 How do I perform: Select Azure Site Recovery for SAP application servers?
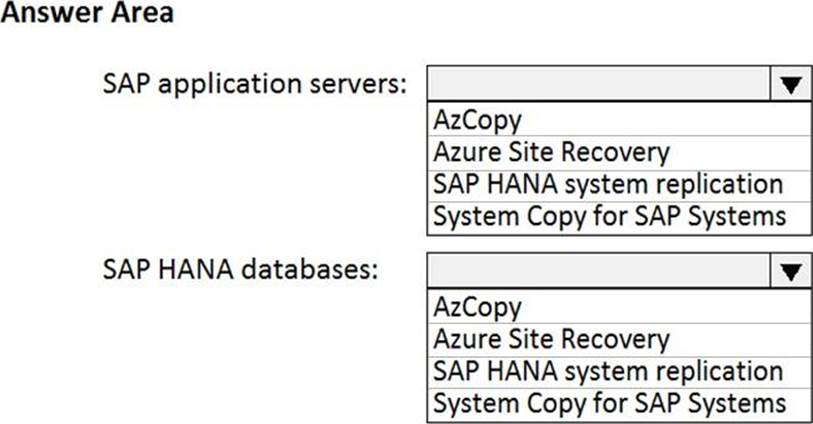pyautogui.click(x=550, y=152)
